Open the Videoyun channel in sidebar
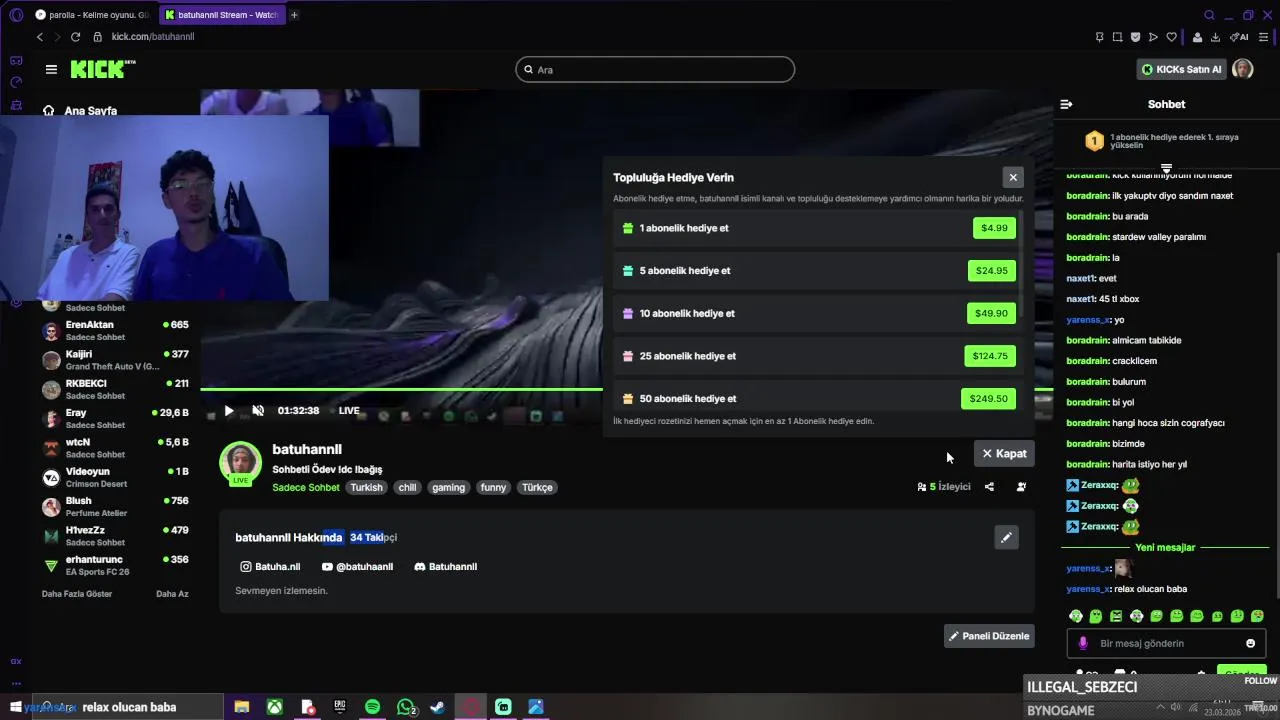Viewport: 1280px width, 720px height. 115,477
